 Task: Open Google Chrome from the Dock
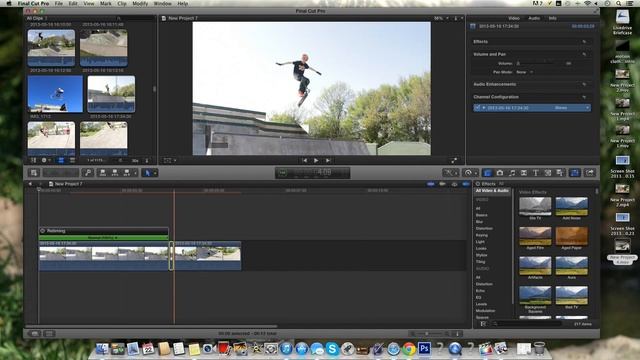(409, 349)
